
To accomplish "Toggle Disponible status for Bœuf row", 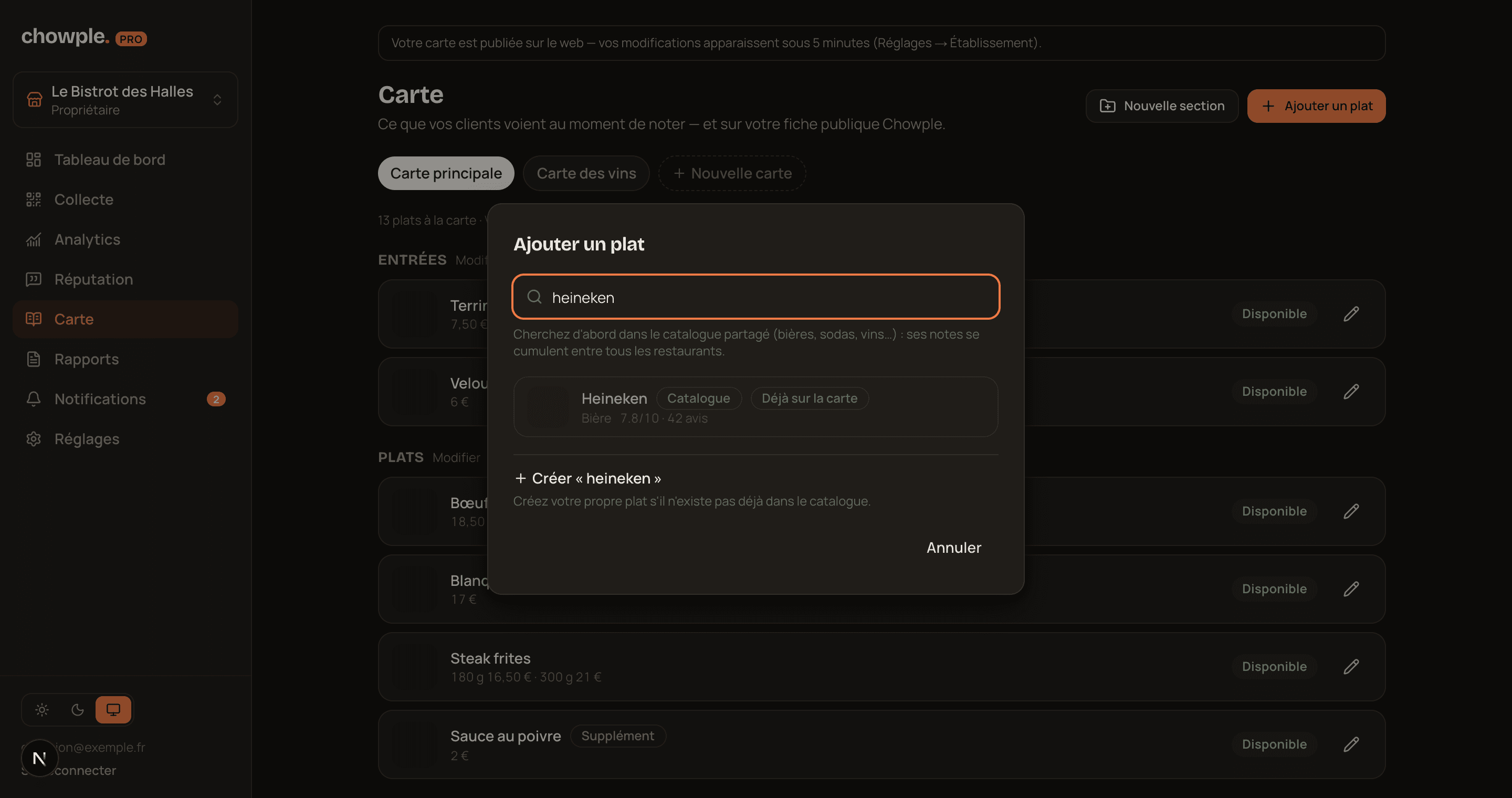I will pos(1274,512).
